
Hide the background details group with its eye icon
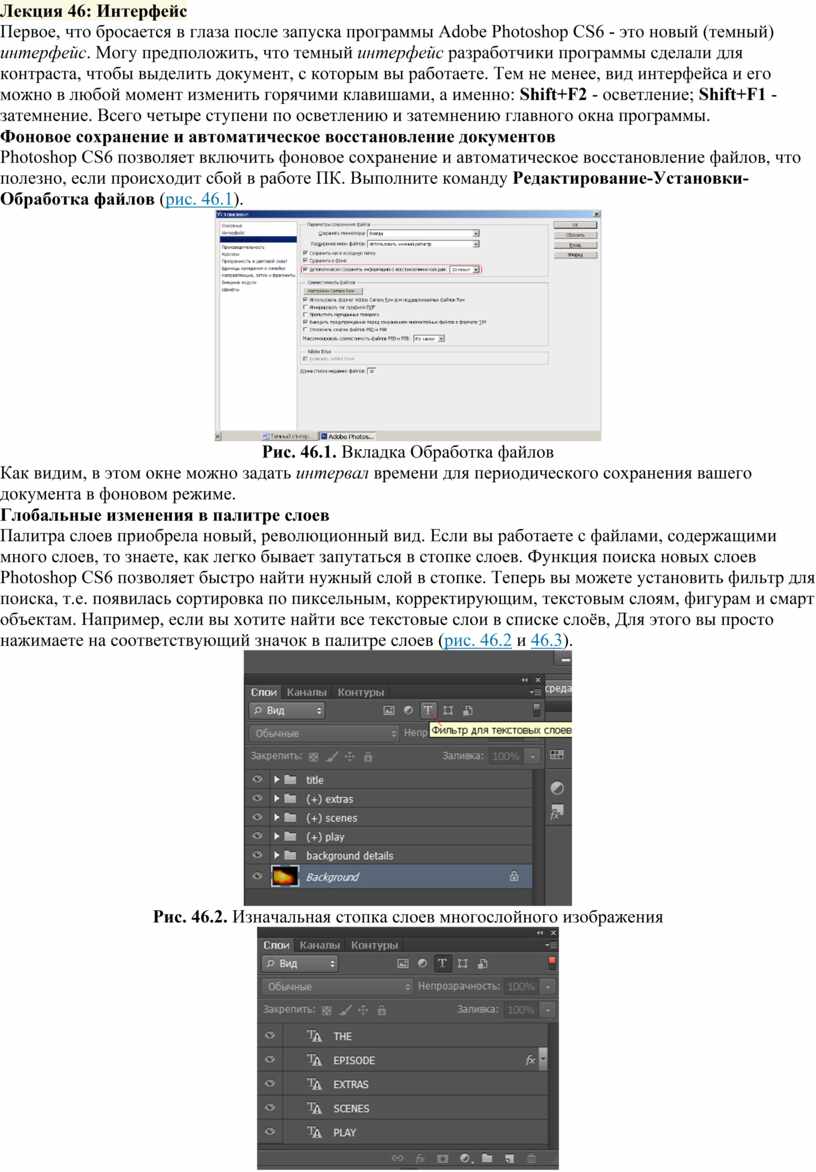click(258, 854)
